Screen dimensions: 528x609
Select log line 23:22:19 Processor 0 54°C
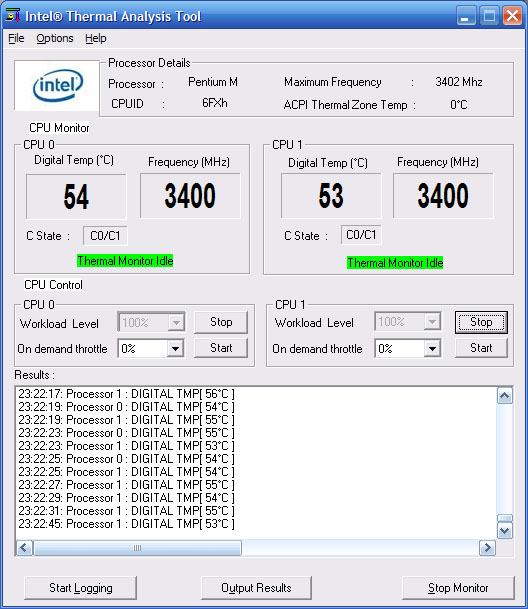[126, 407]
